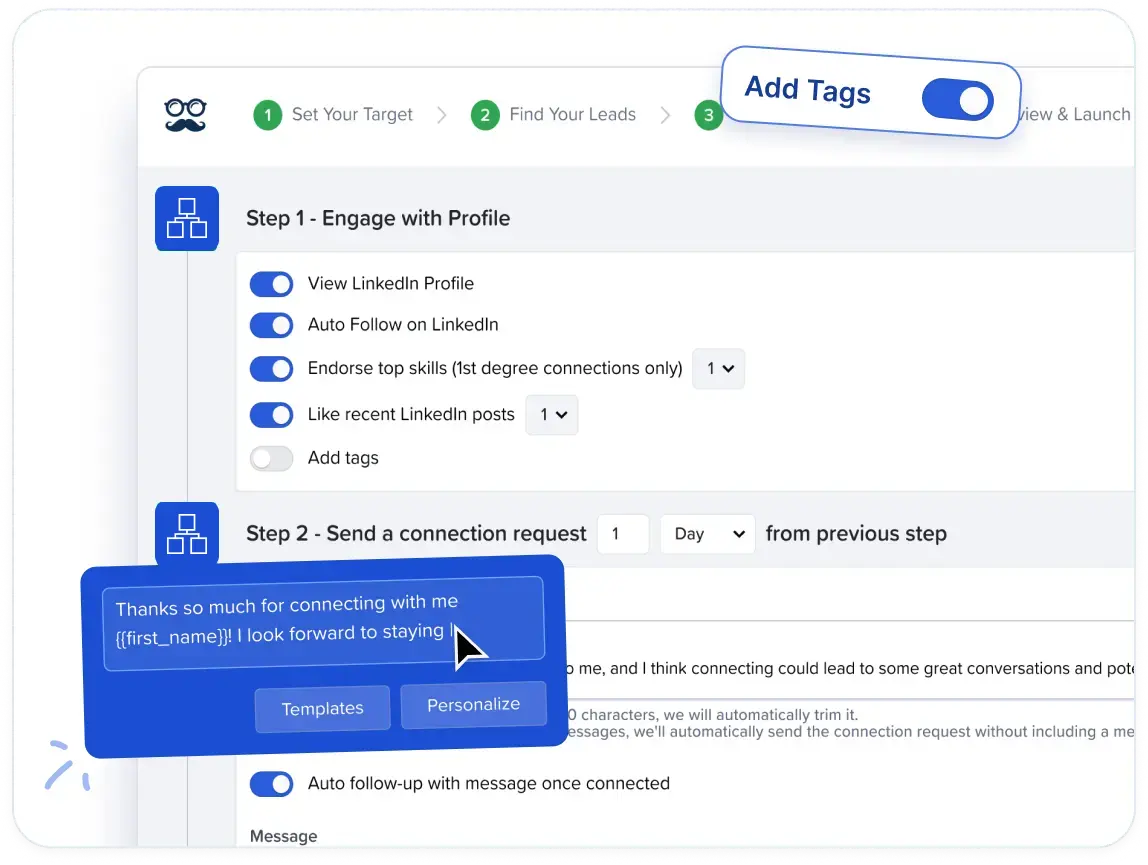
Task: Open the Day unit dropdown in Step 2
Action: (x=707, y=534)
